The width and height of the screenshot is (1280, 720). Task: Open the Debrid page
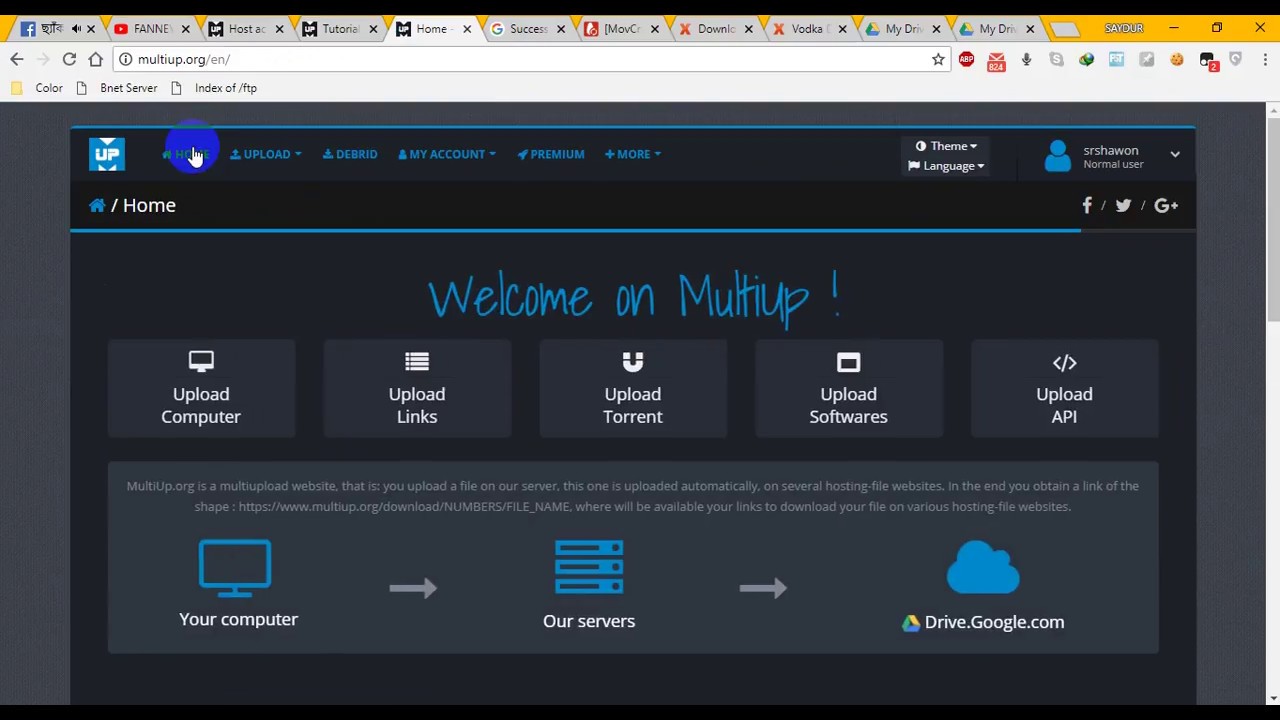point(350,154)
